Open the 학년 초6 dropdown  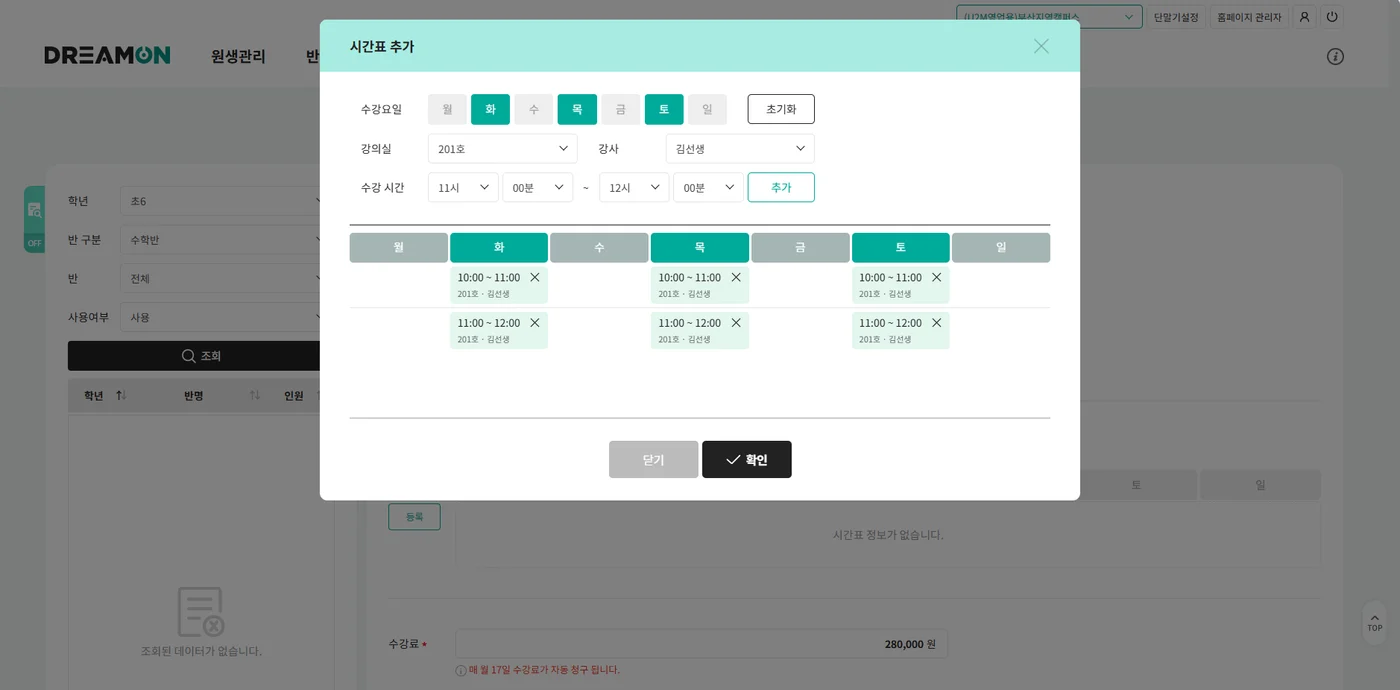220,201
